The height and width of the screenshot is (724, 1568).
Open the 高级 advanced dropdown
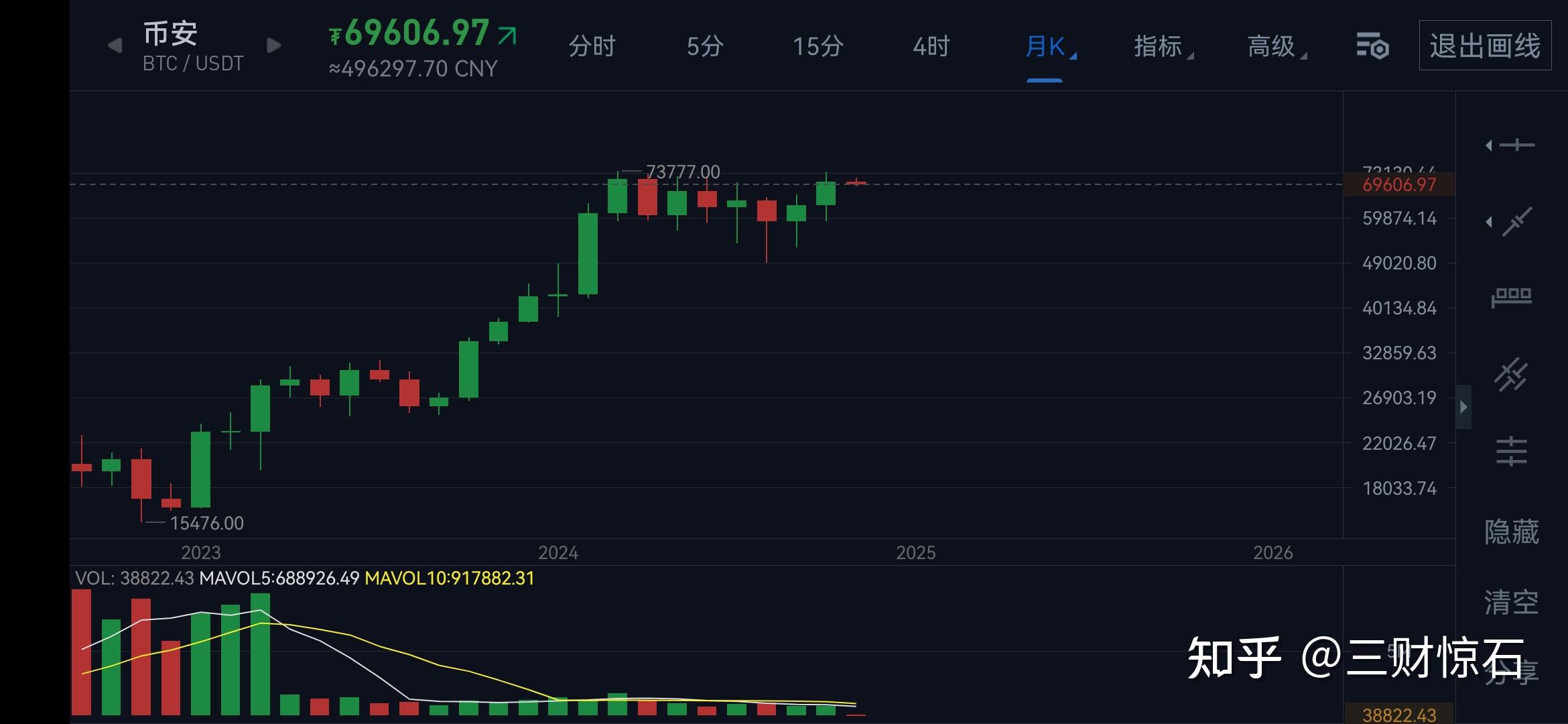pos(1271,46)
